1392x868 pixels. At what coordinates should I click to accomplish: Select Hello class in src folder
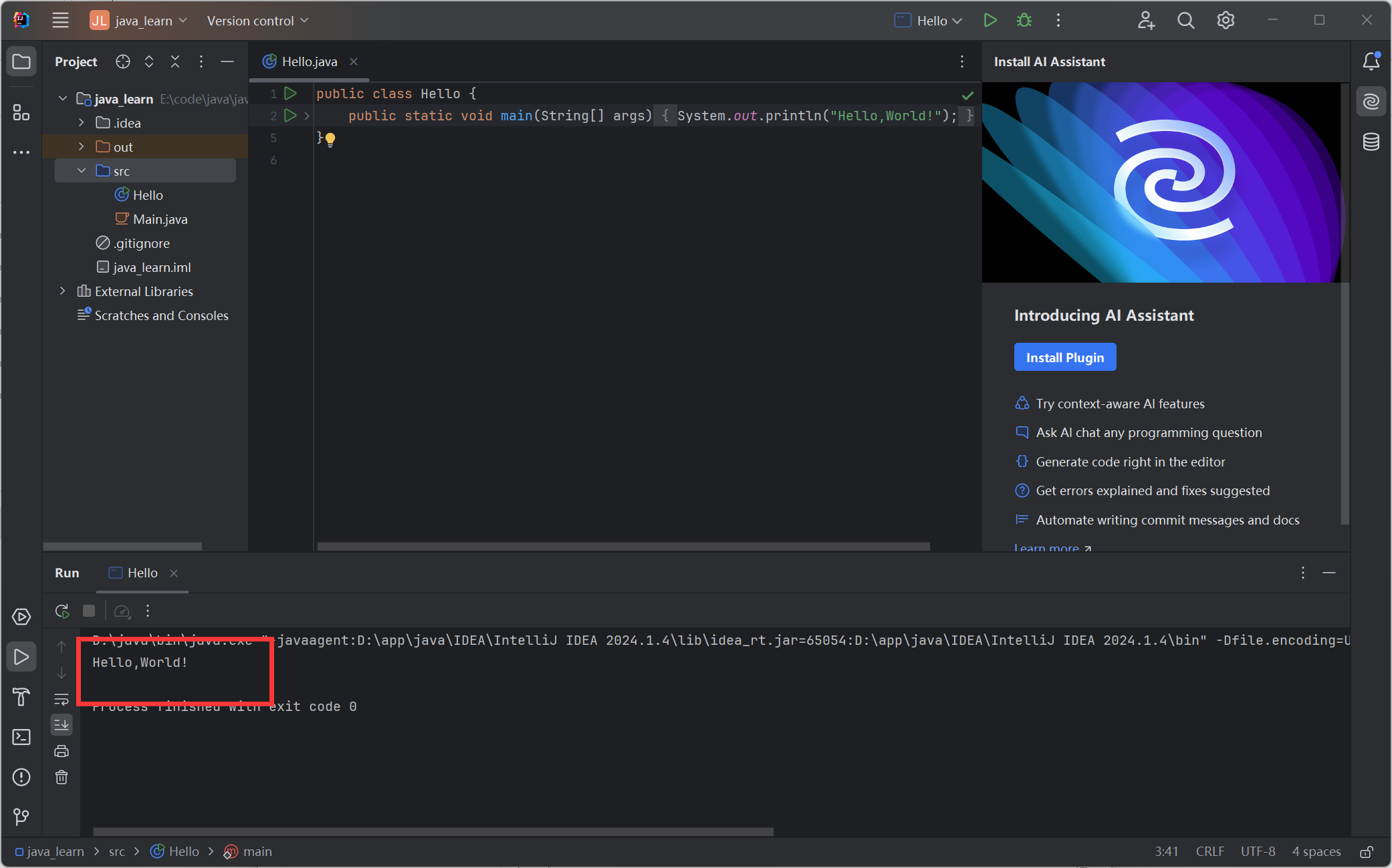click(x=147, y=195)
